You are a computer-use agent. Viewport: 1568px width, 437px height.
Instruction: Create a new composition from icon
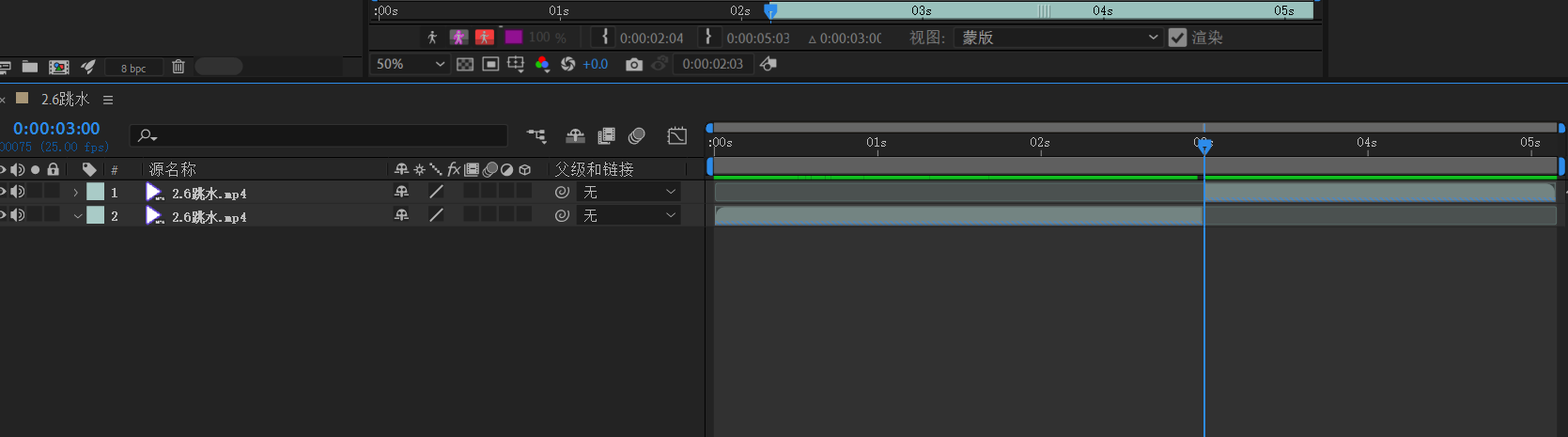click(x=59, y=67)
